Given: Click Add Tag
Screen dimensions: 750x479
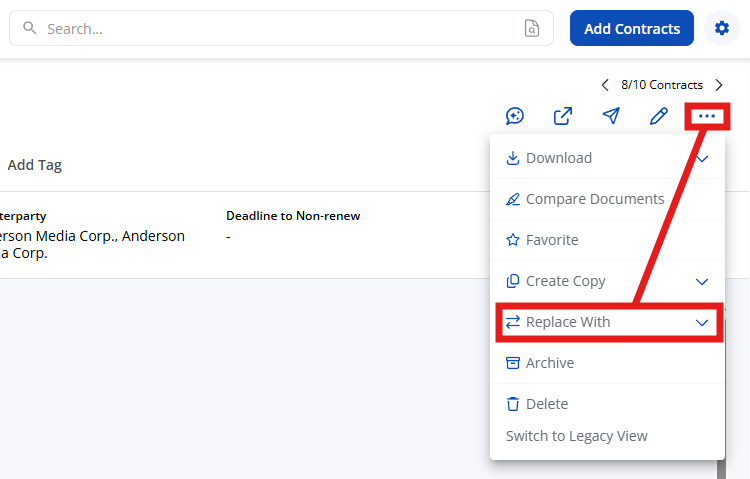Looking at the screenshot, I should tap(35, 165).
